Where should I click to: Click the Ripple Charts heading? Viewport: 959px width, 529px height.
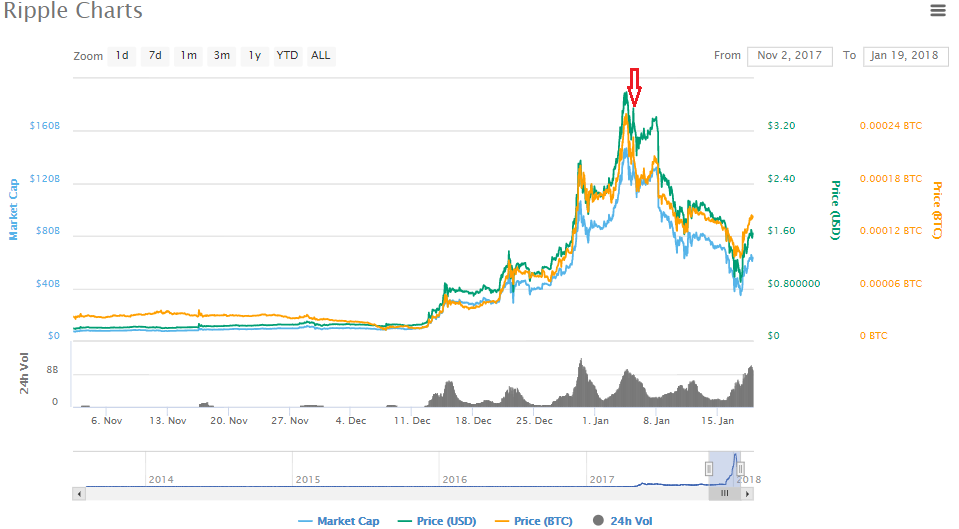click(x=73, y=10)
